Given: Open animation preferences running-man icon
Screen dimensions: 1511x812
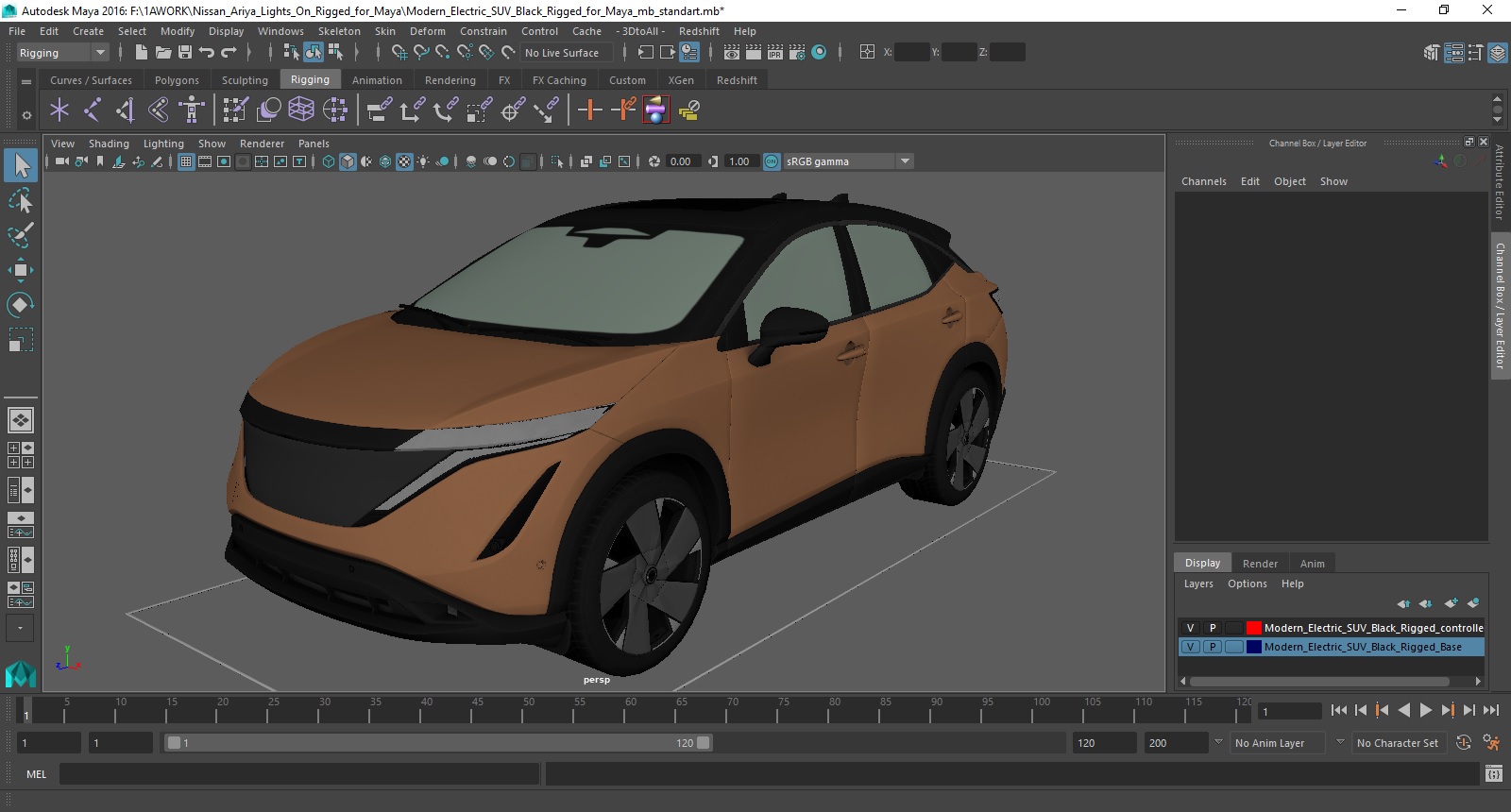Looking at the screenshot, I should (1491, 743).
